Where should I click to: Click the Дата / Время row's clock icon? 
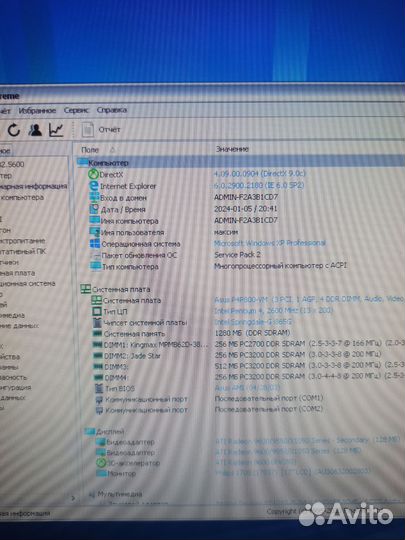click(x=94, y=209)
